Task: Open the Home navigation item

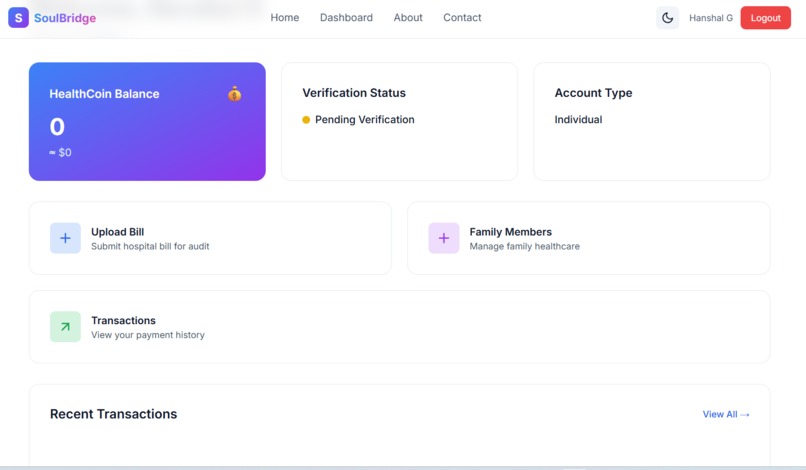Action: [285, 17]
